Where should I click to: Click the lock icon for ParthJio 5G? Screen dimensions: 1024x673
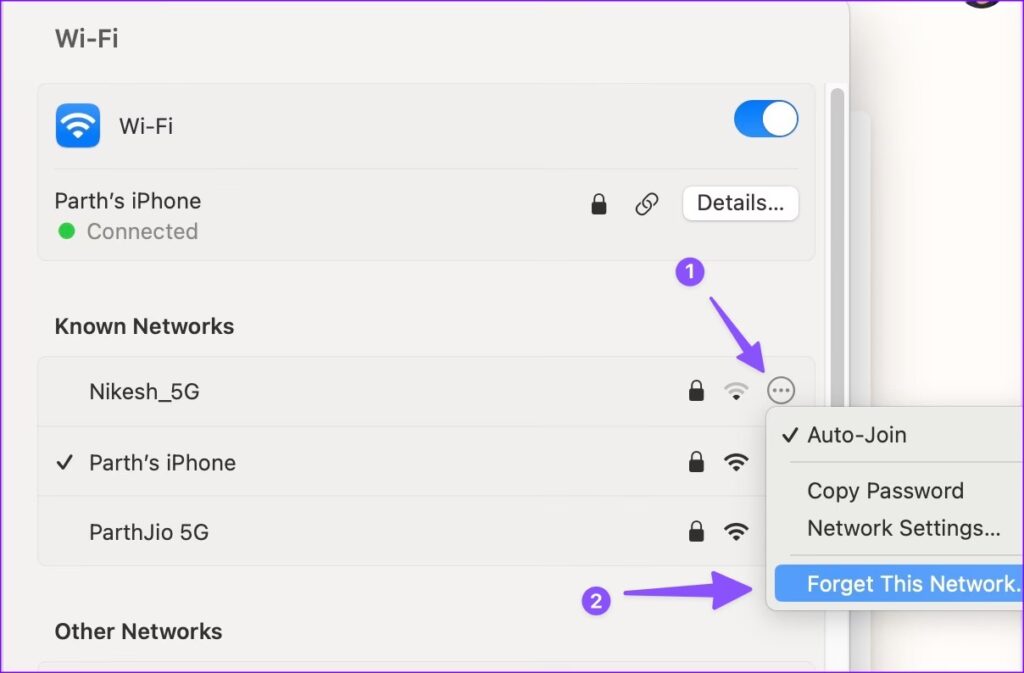coord(696,532)
